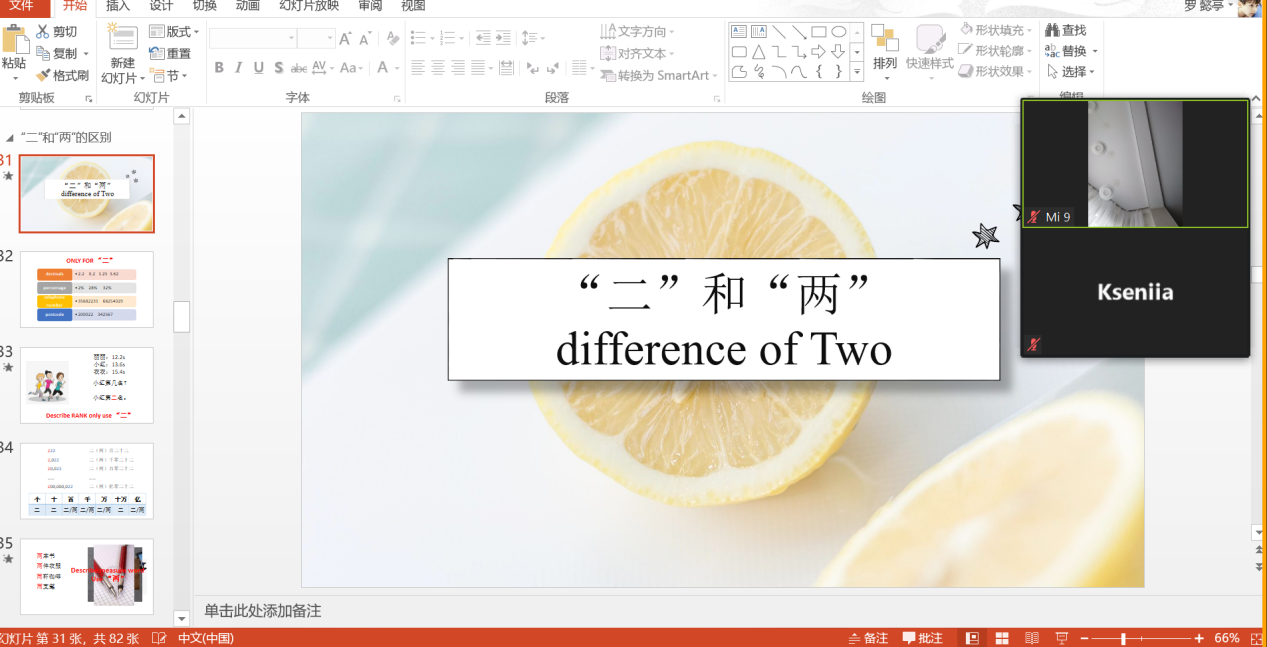Open the Find (查找) binoculars tool
Screen dimensions: 1267x647
pos(1066,30)
